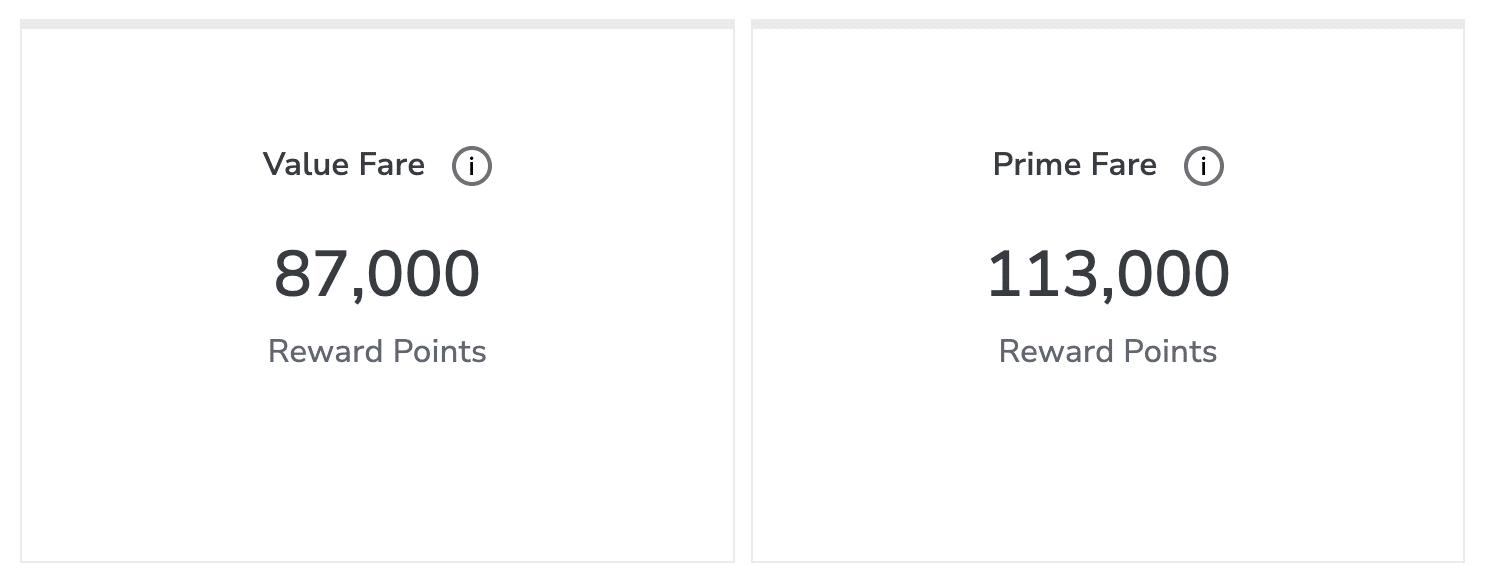Click blank space above the Prime Fare title
Screen dimensions: 1486x580
point(1108,85)
